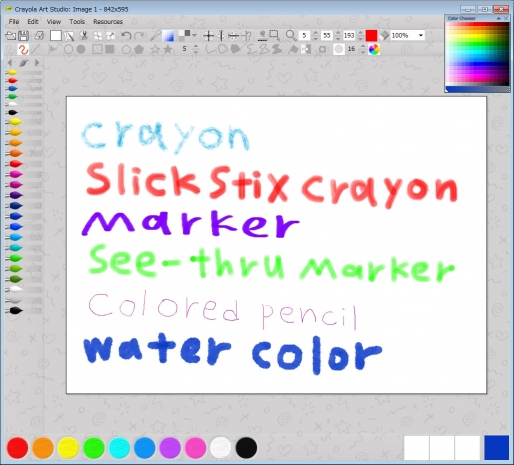Screen dimensions: 514x465
Task: Select the spray burst tool
Action: 52,50
